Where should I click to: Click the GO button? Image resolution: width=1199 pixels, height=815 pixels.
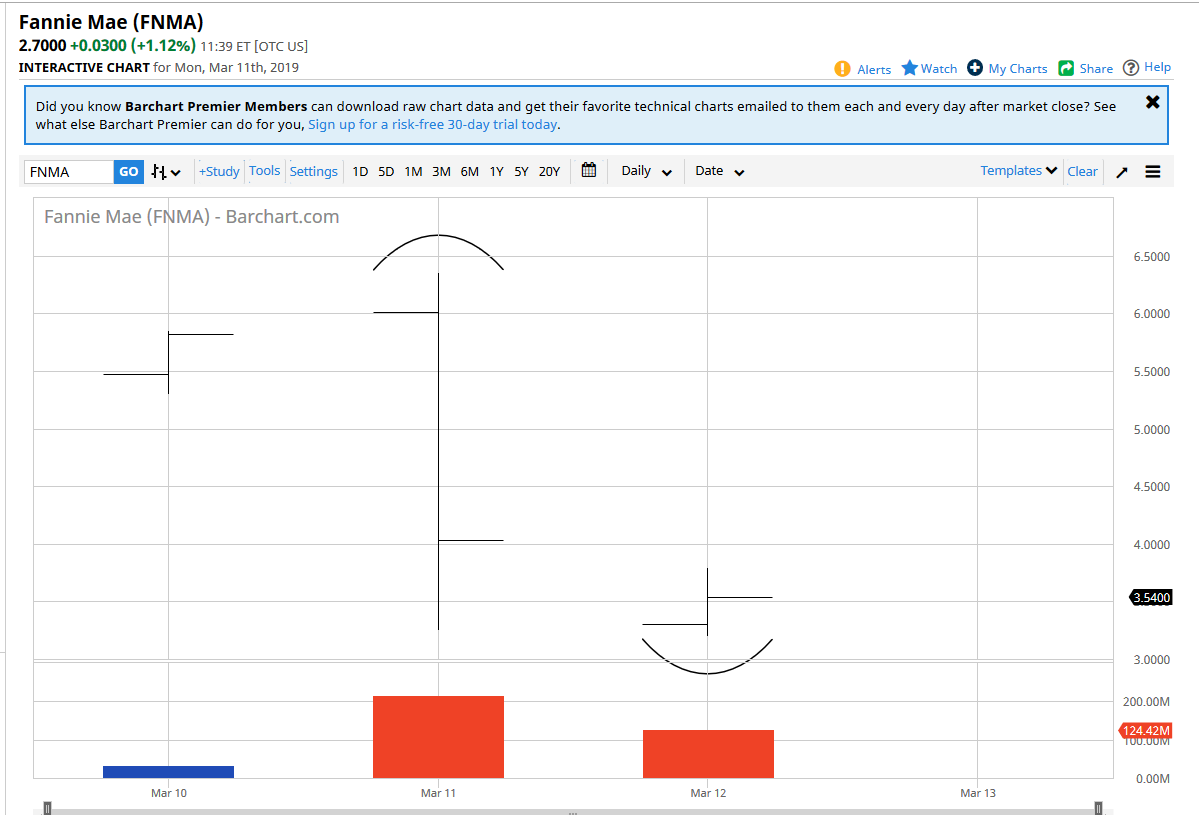click(128, 172)
